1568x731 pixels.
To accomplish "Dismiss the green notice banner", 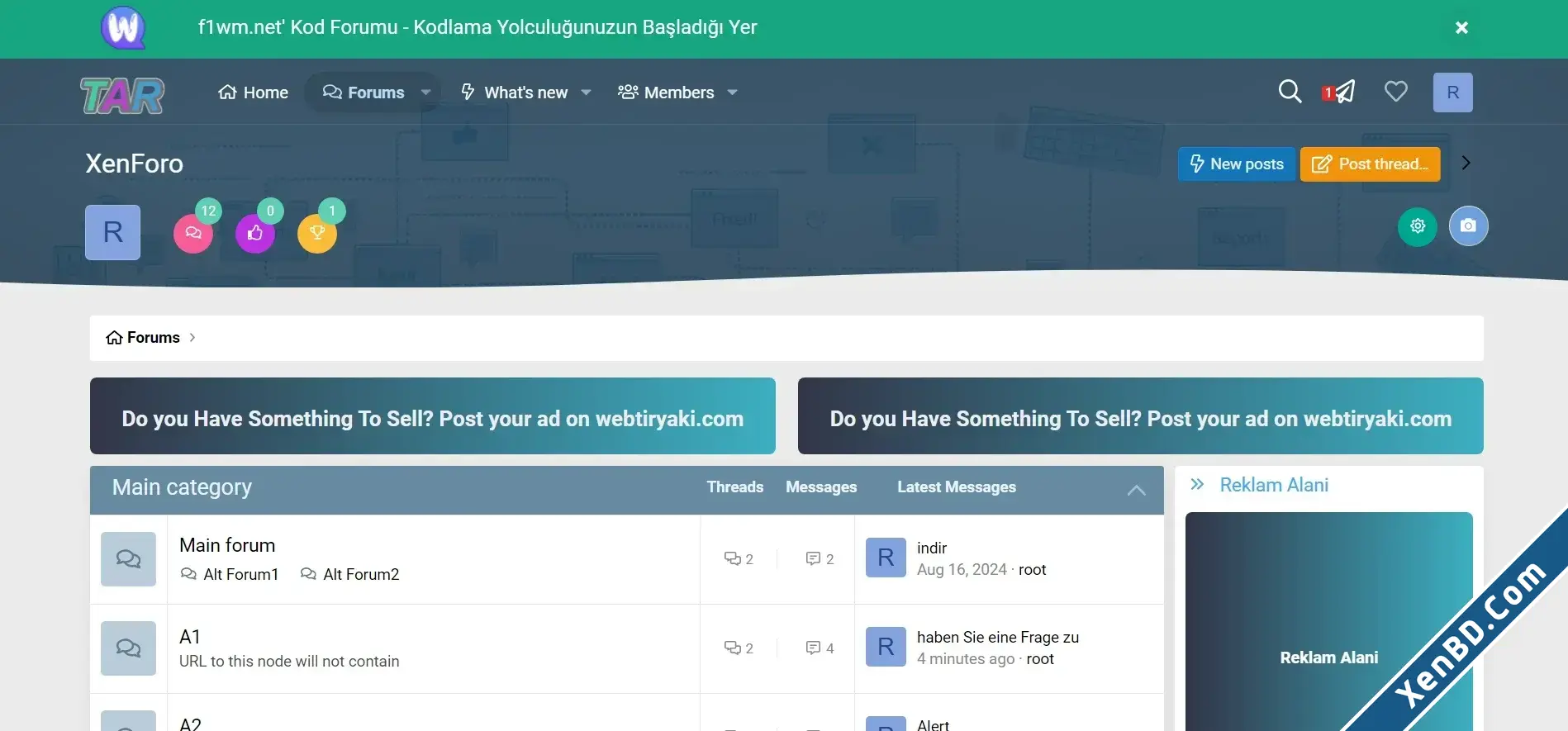I will coord(1461,28).
